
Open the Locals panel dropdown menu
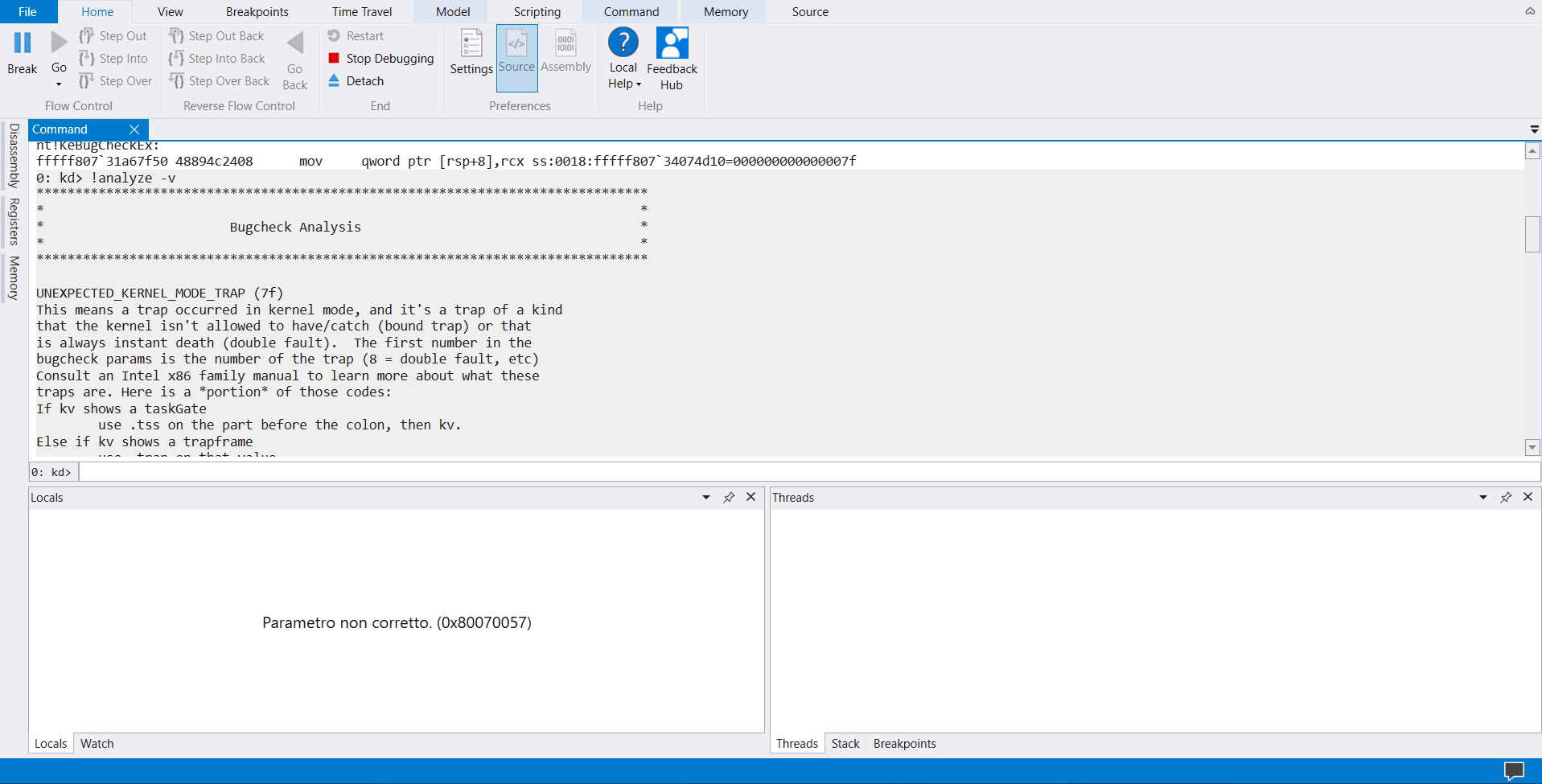click(705, 497)
